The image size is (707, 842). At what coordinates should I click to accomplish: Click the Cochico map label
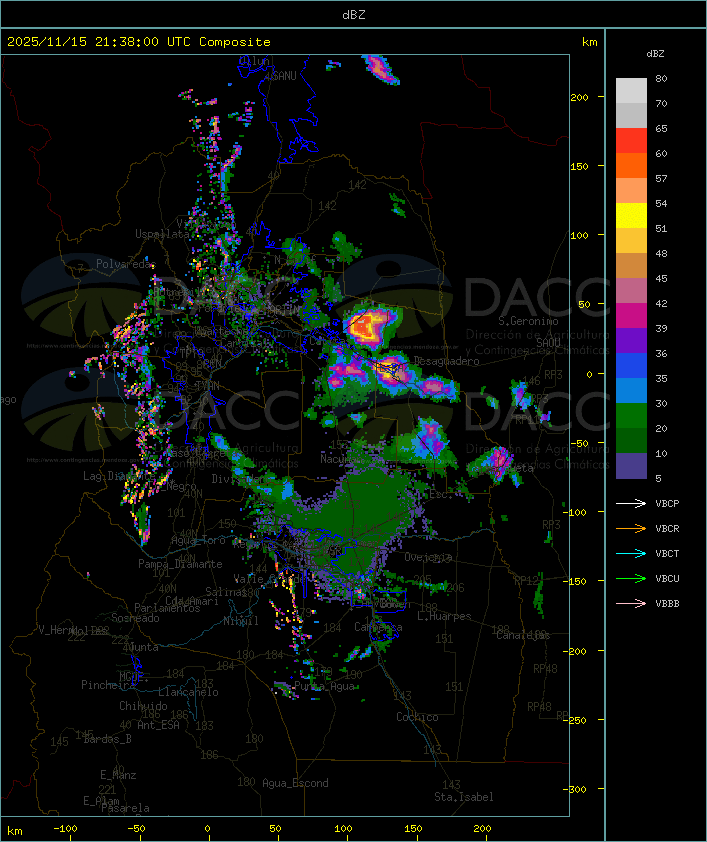click(417, 717)
